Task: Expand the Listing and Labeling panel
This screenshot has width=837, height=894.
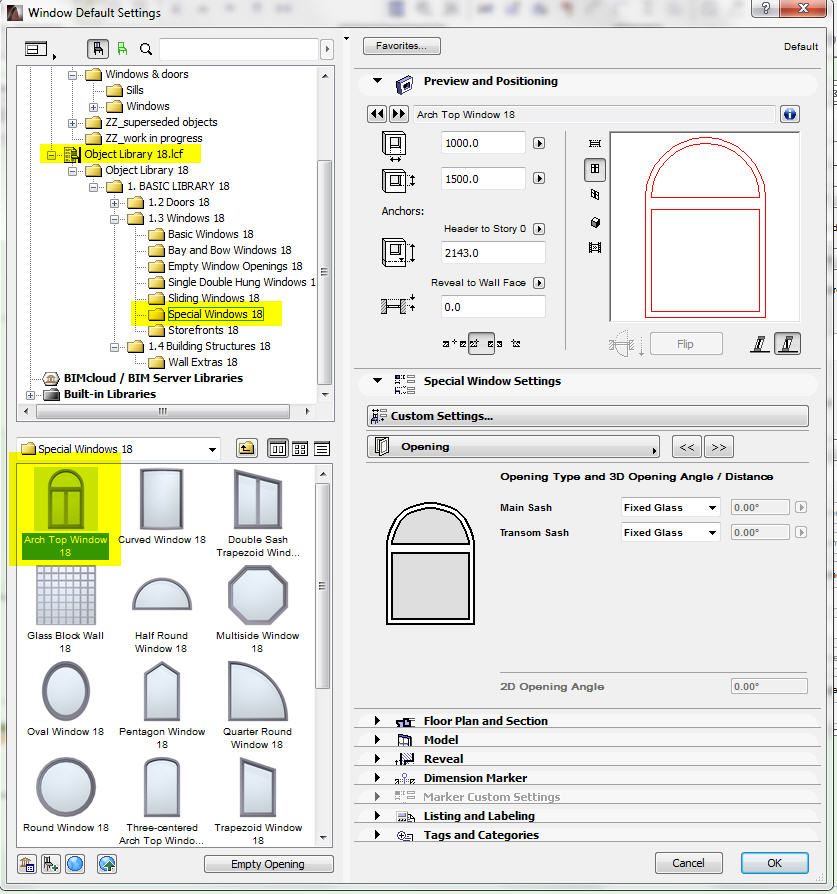Action: [377, 816]
